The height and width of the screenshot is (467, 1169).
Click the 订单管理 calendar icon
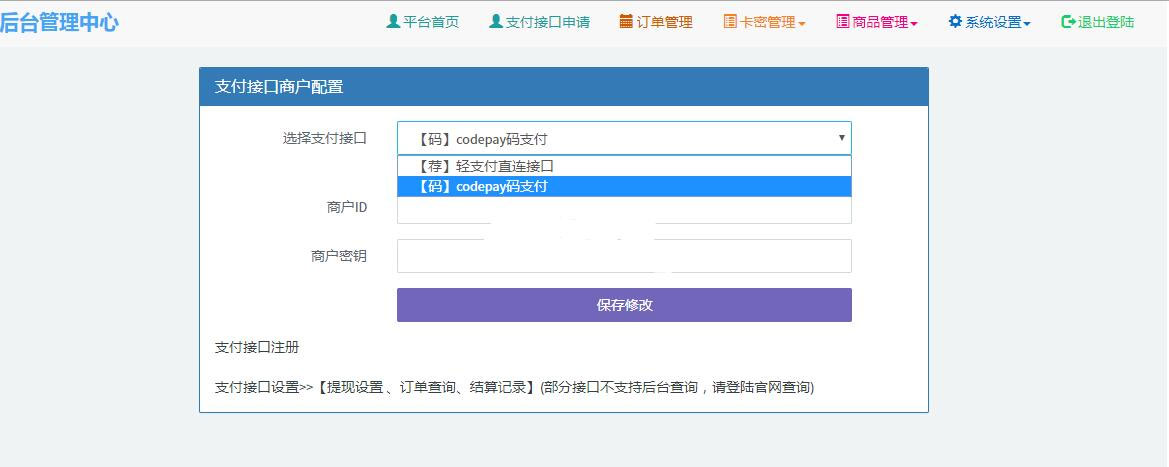click(x=626, y=22)
